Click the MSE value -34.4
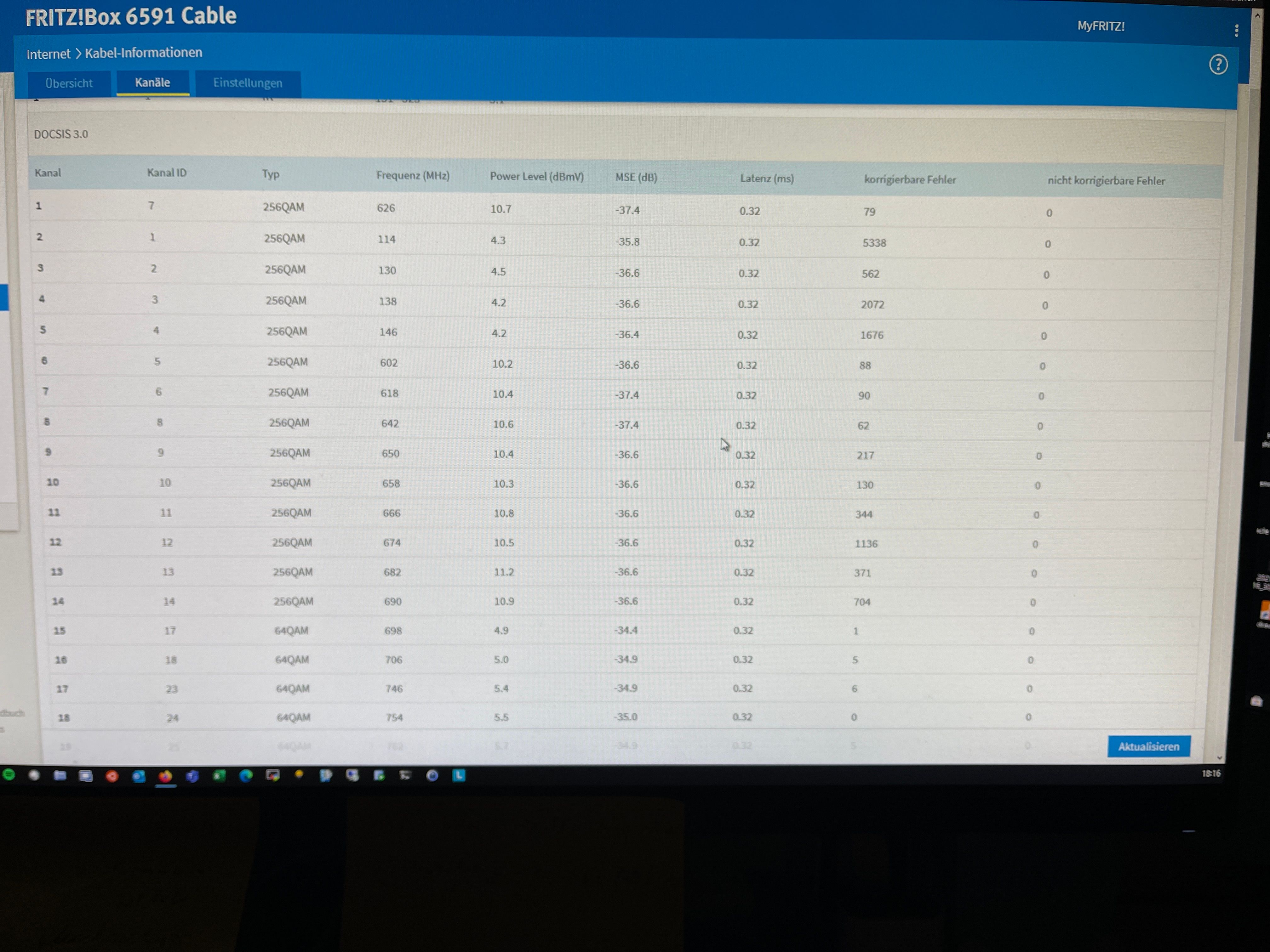 pyautogui.click(x=626, y=630)
